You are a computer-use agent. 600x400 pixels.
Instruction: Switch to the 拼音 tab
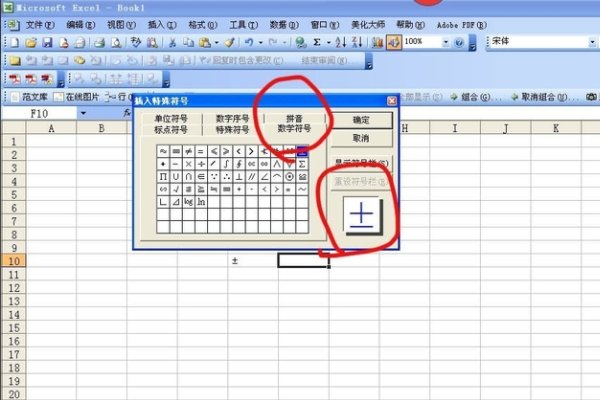[x=294, y=118]
